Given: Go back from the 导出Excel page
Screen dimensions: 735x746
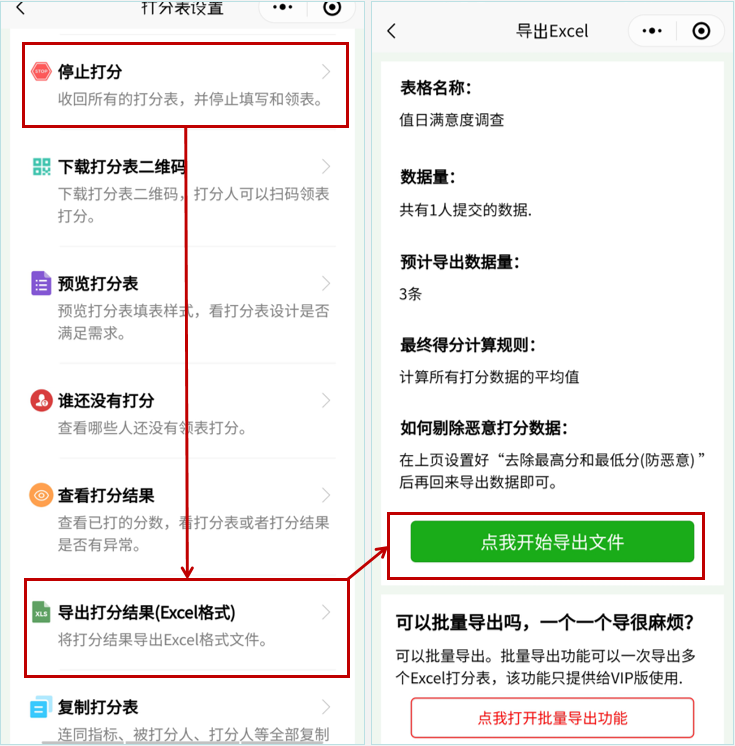Looking at the screenshot, I should [392, 31].
